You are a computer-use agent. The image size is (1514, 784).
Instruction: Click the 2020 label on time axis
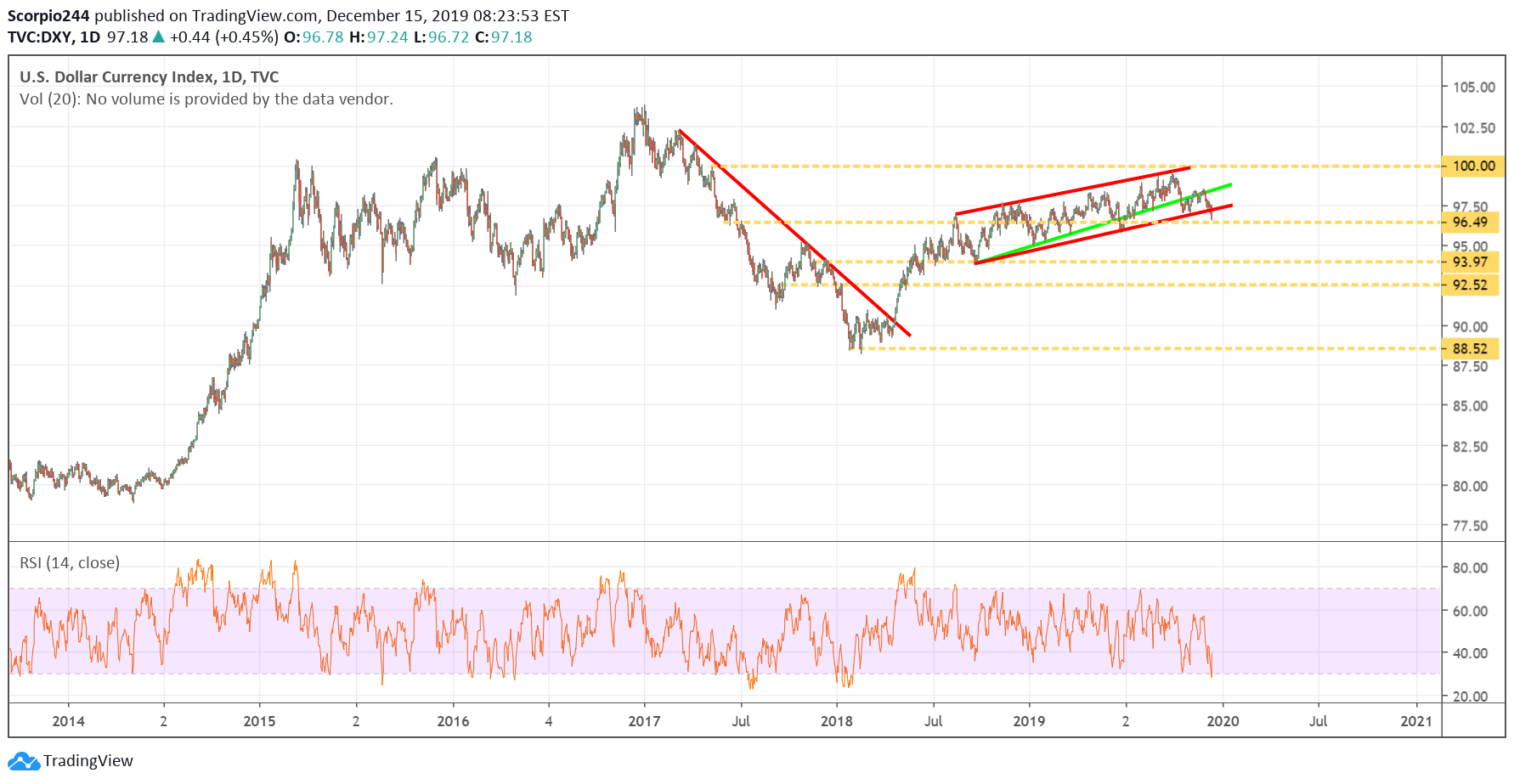coord(1223,721)
